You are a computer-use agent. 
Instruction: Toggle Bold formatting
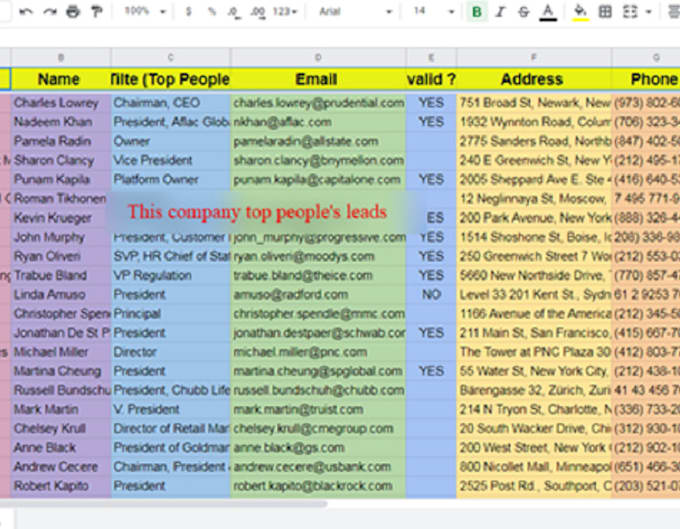477,12
